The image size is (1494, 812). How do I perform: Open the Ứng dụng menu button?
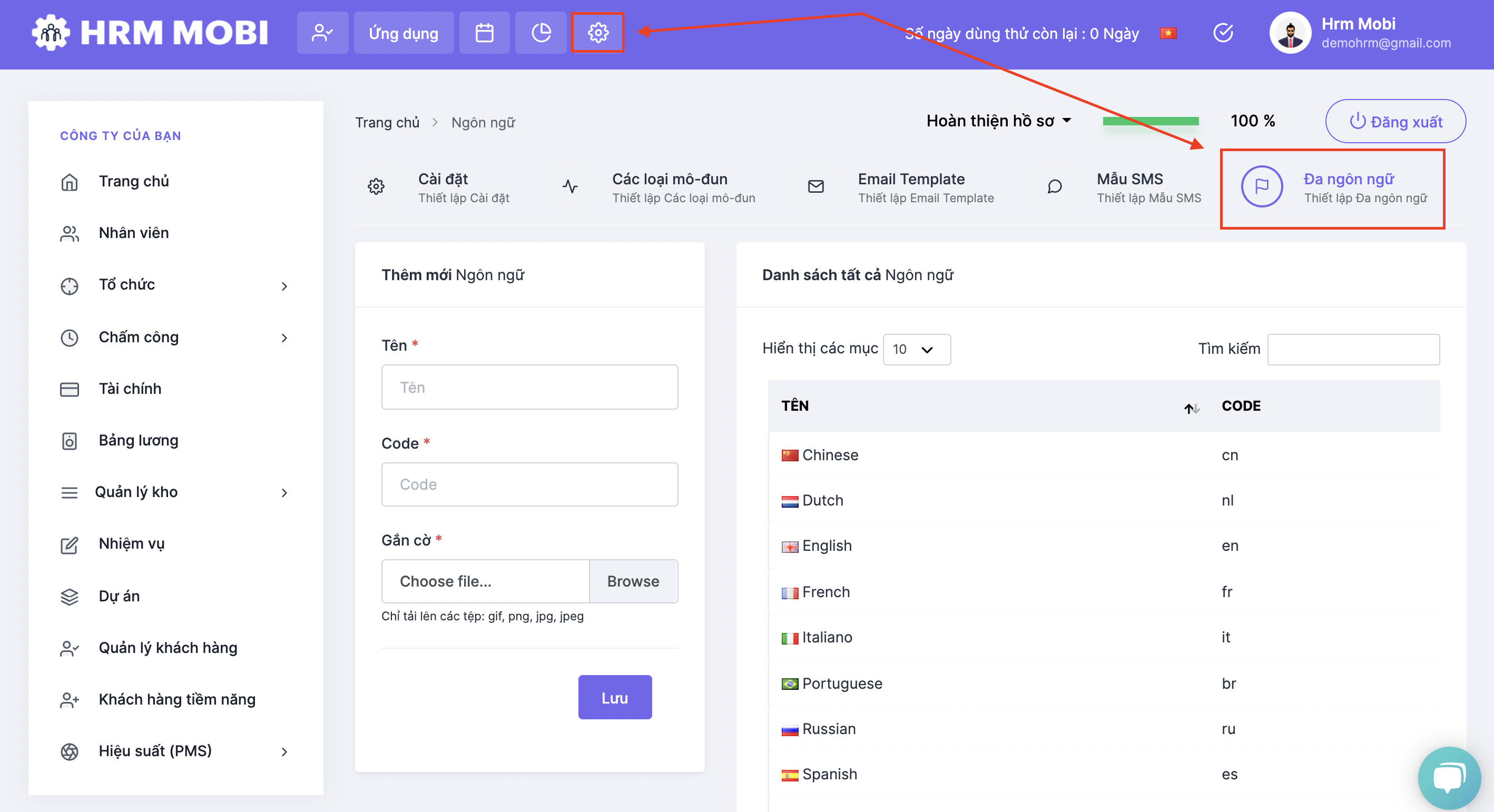click(x=404, y=33)
